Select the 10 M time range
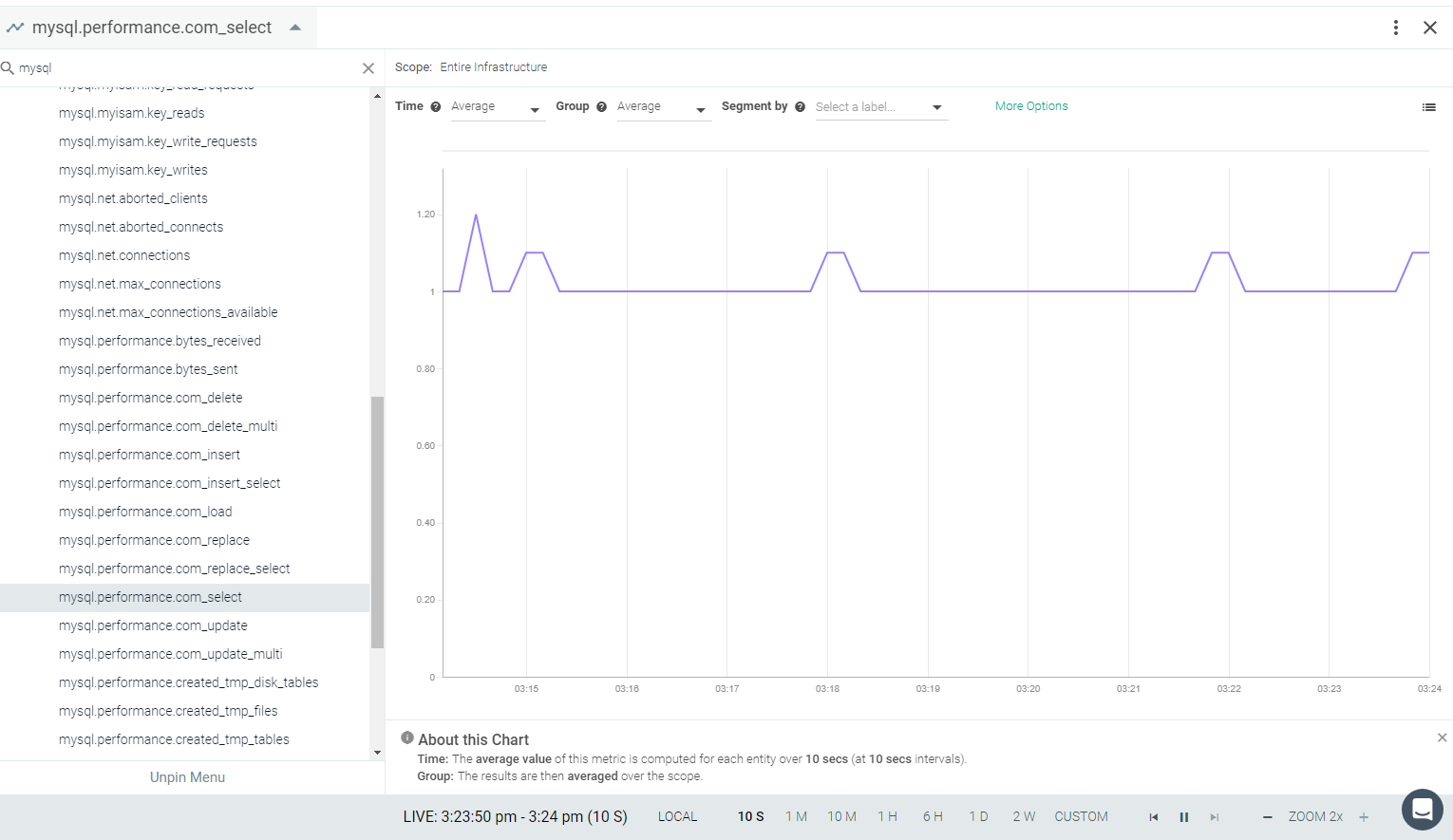The width and height of the screenshot is (1453, 840). pos(841,817)
